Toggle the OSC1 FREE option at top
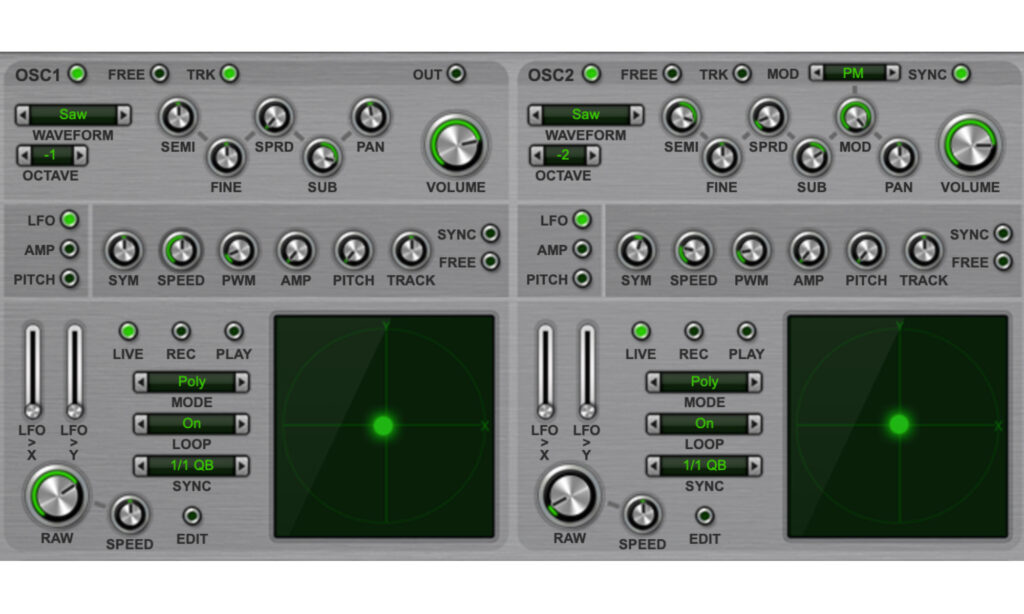The width and height of the screenshot is (1024, 614). [159, 73]
